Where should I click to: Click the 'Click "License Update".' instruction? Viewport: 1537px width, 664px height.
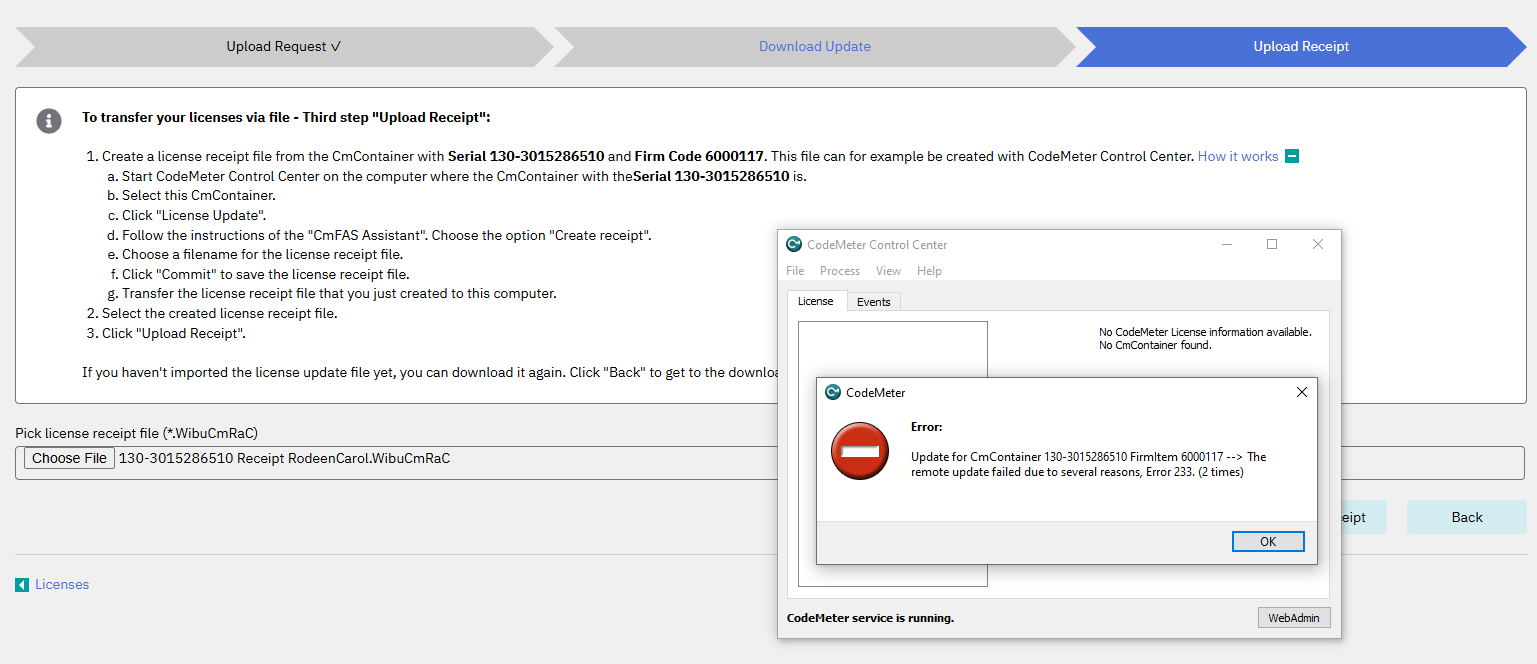pos(194,215)
